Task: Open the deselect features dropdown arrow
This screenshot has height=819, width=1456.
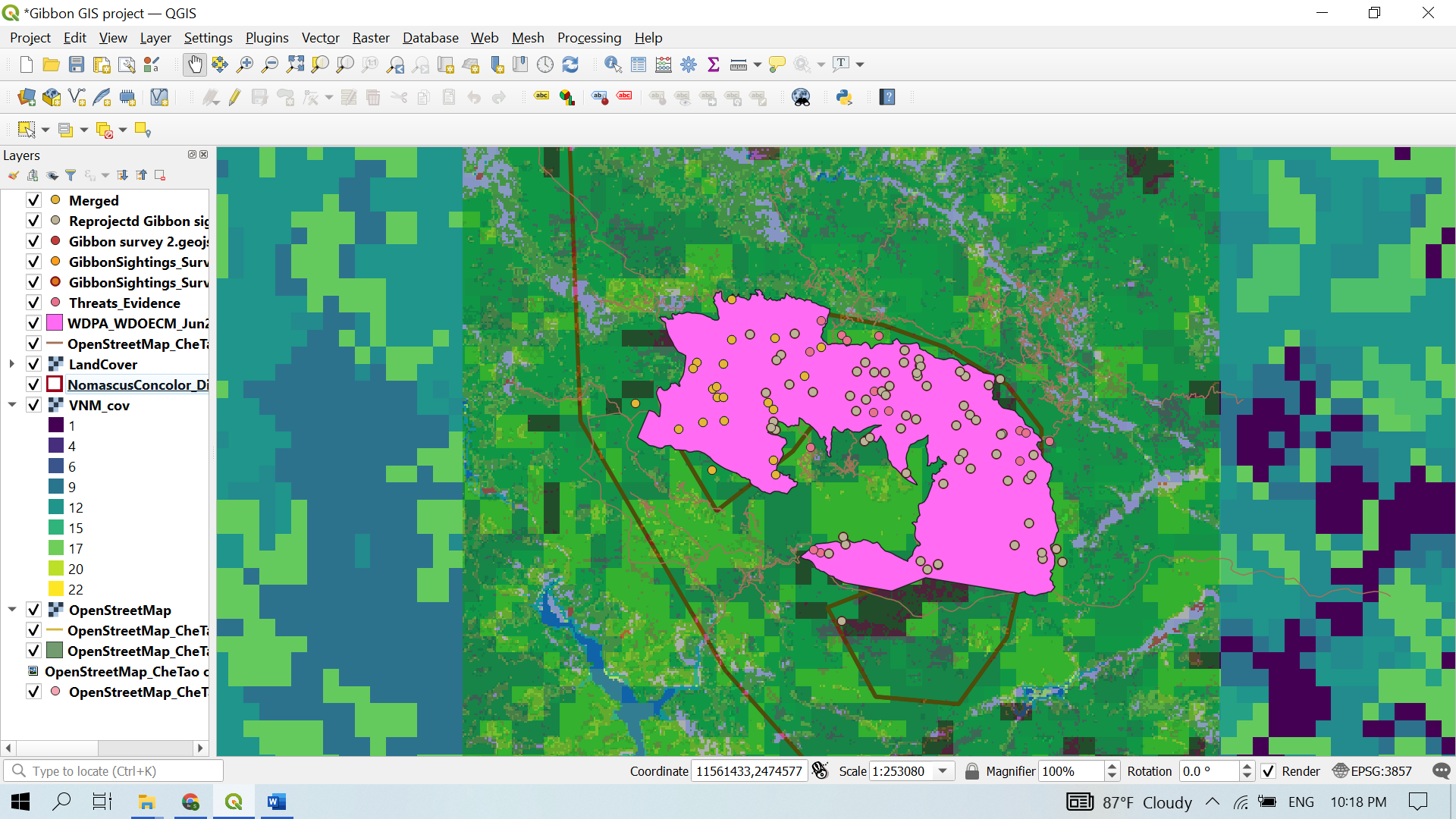Action: 123,130
